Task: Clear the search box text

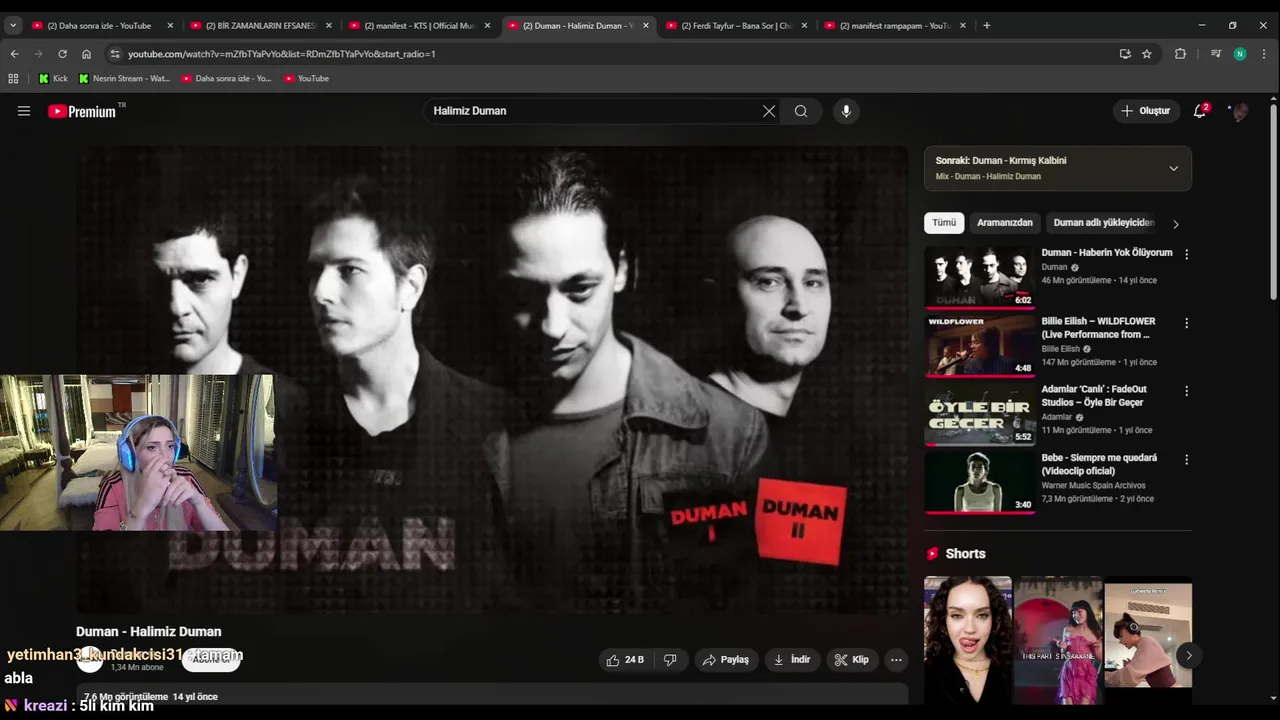Action: 769,111
